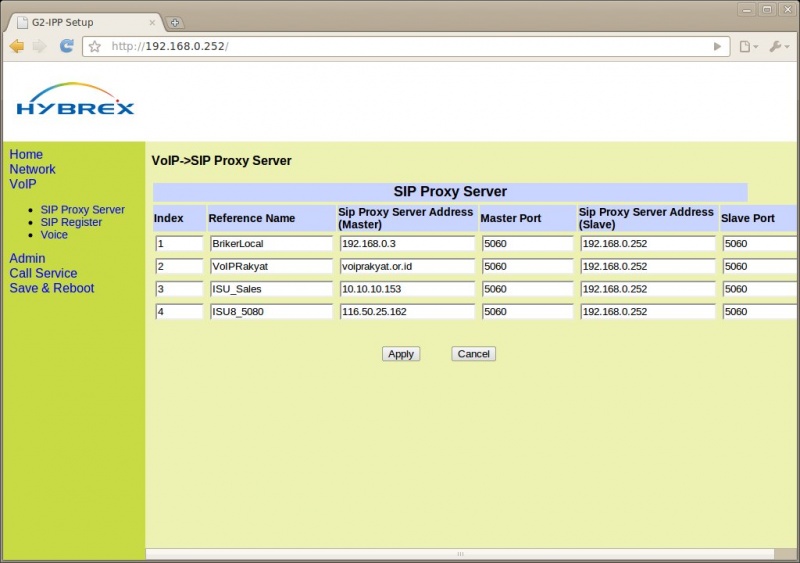The height and width of the screenshot is (563, 800).
Task: Open a new tab with plus button
Action: 175,22
